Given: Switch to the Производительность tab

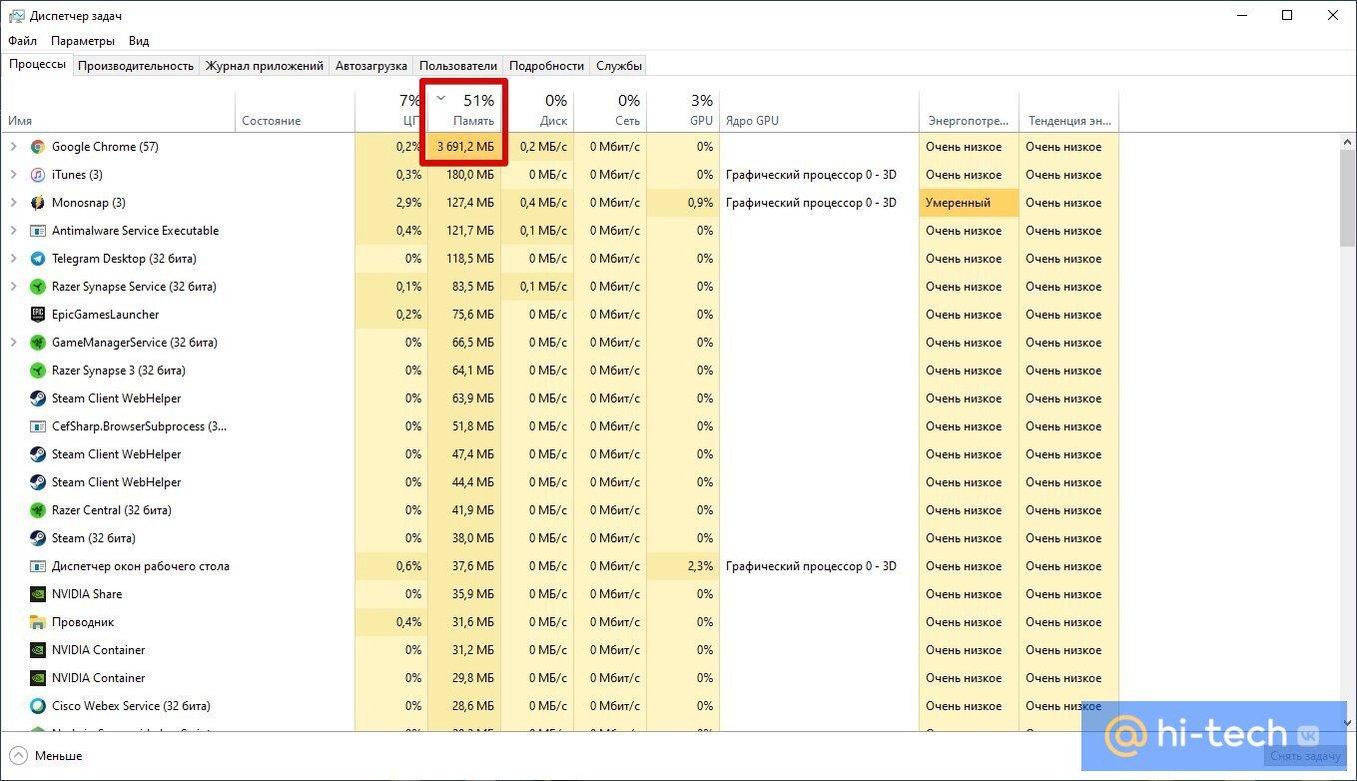Looking at the screenshot, I should click(136, 66).
